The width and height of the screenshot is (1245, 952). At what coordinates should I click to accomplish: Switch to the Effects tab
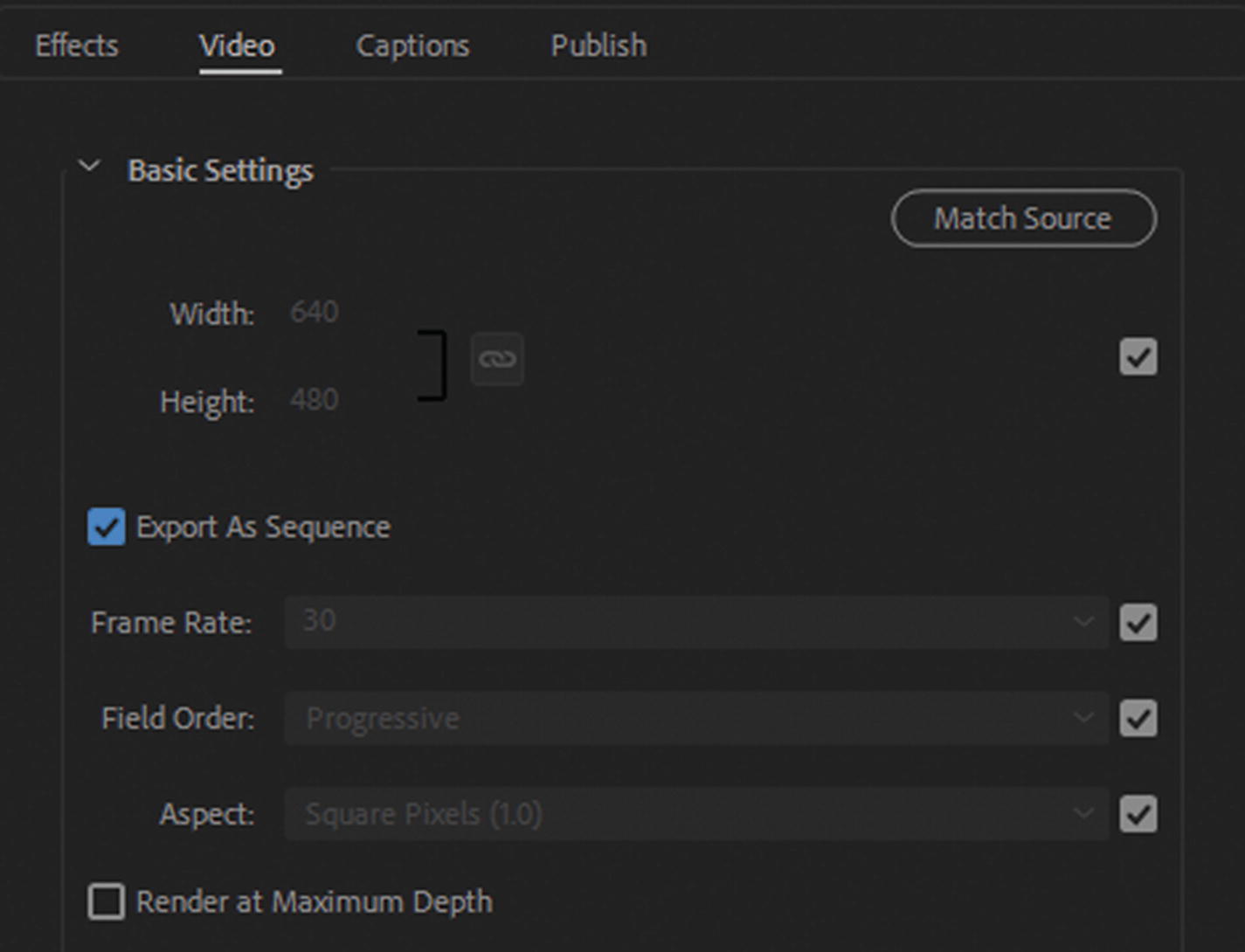(x=77, y=45)
